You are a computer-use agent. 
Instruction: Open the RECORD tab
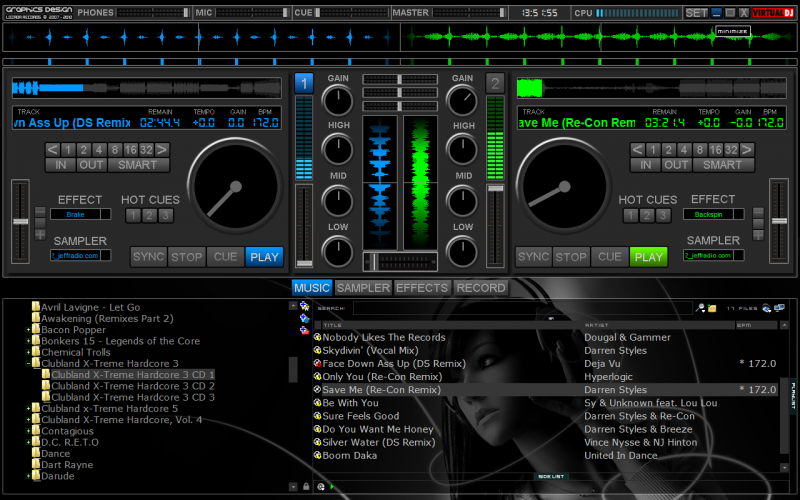pos(481,288)
